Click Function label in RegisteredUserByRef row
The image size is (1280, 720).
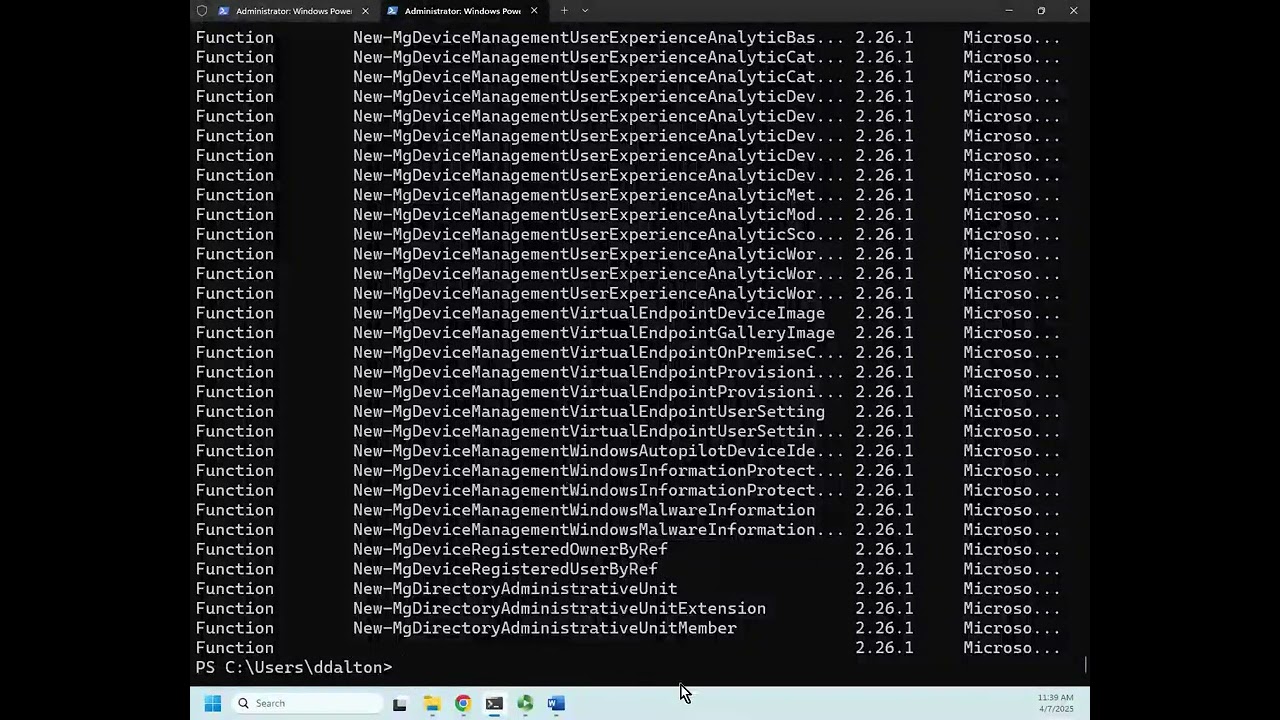234,569
